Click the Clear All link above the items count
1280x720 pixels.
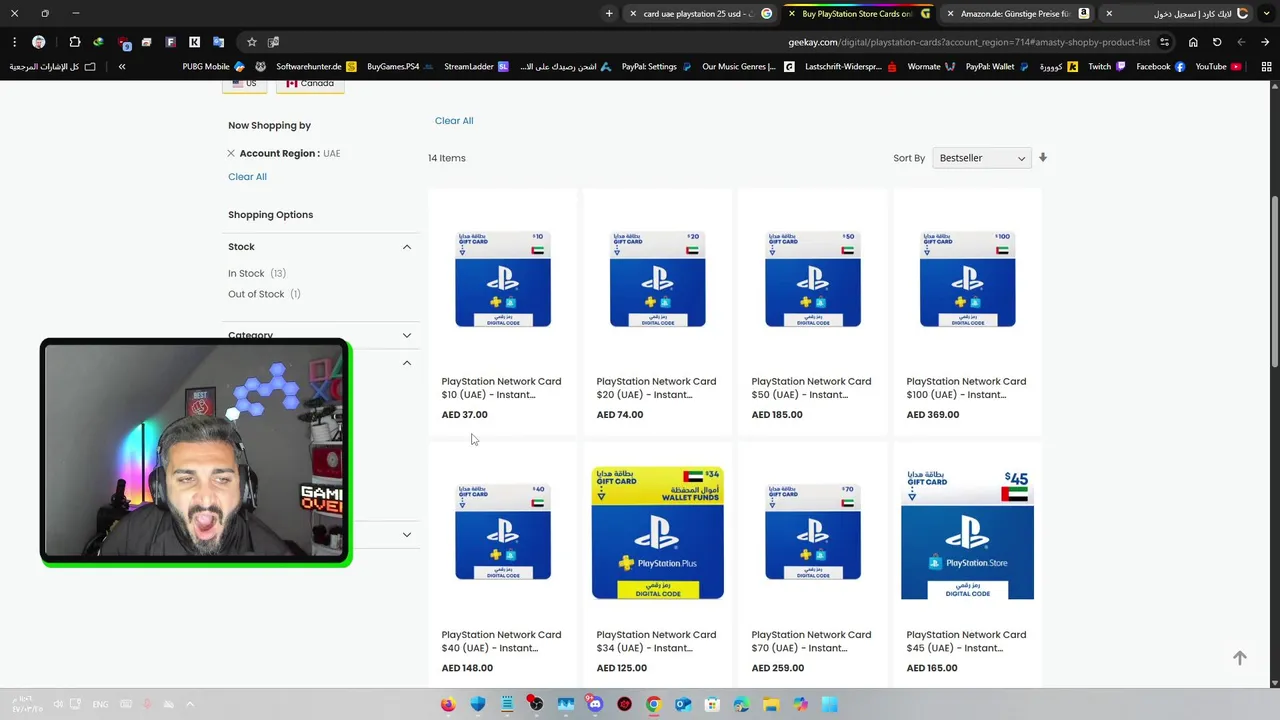click(x=454, y=121)
